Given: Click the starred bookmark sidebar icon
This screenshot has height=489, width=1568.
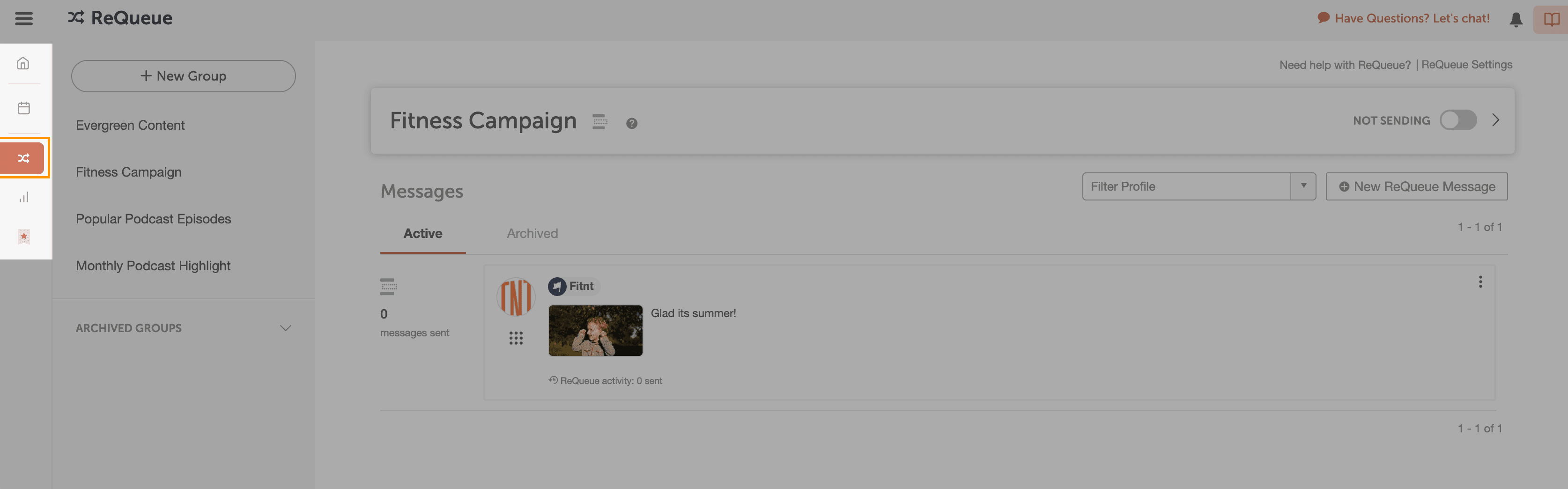Looking at the screenshot, I should 24,236.
